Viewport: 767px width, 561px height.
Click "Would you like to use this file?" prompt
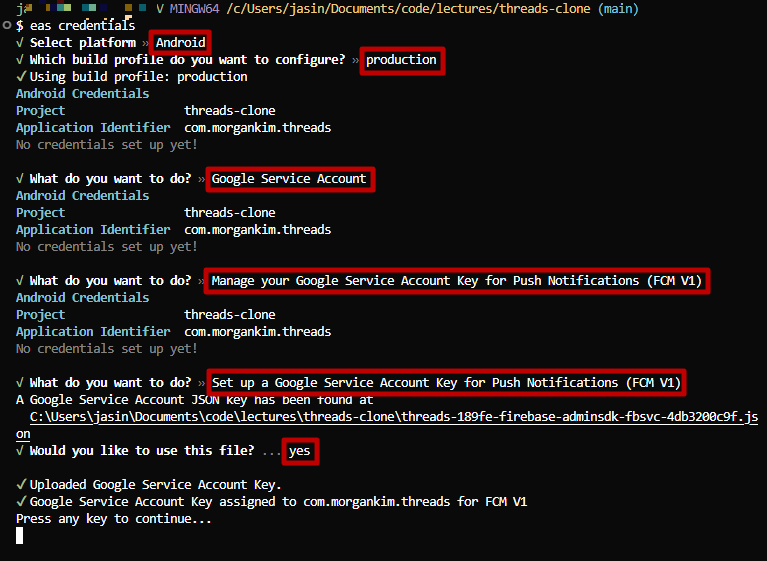(142, 450)
